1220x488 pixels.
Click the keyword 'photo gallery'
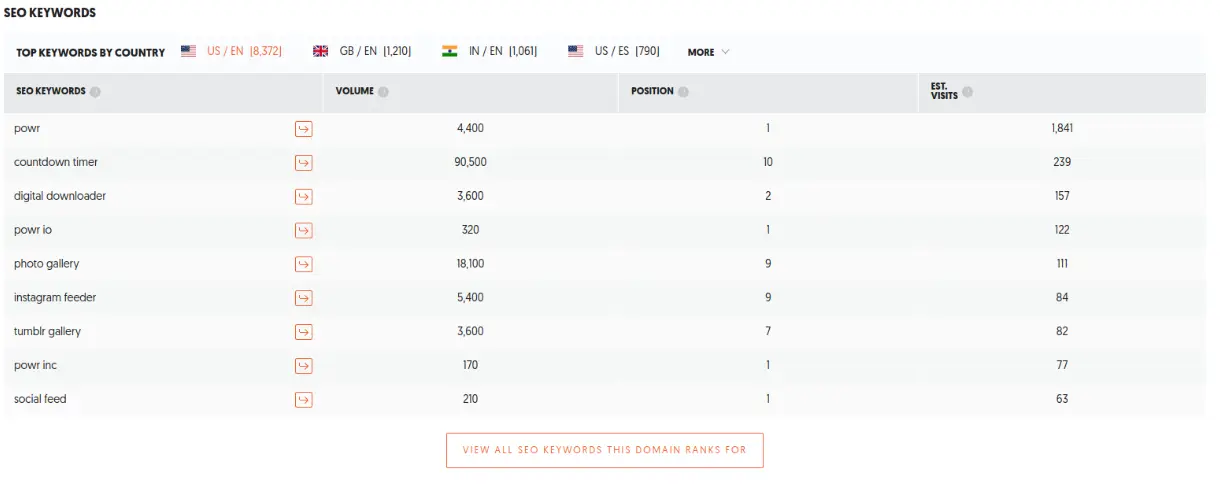point(47,264)
